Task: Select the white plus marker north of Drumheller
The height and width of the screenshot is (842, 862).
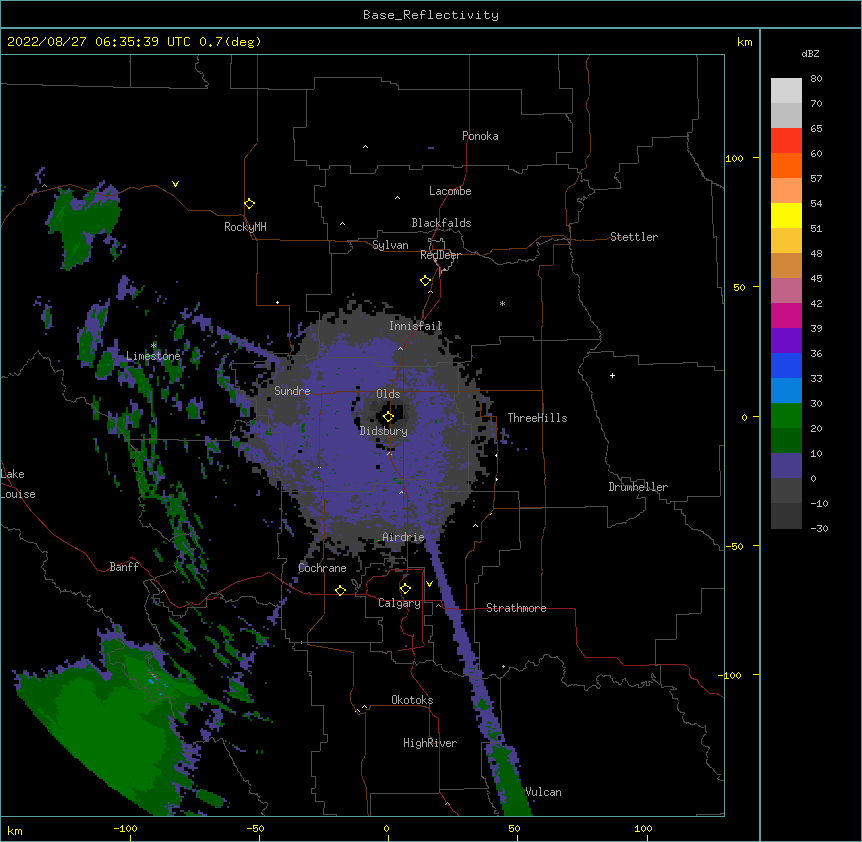Action: (612, 375)
